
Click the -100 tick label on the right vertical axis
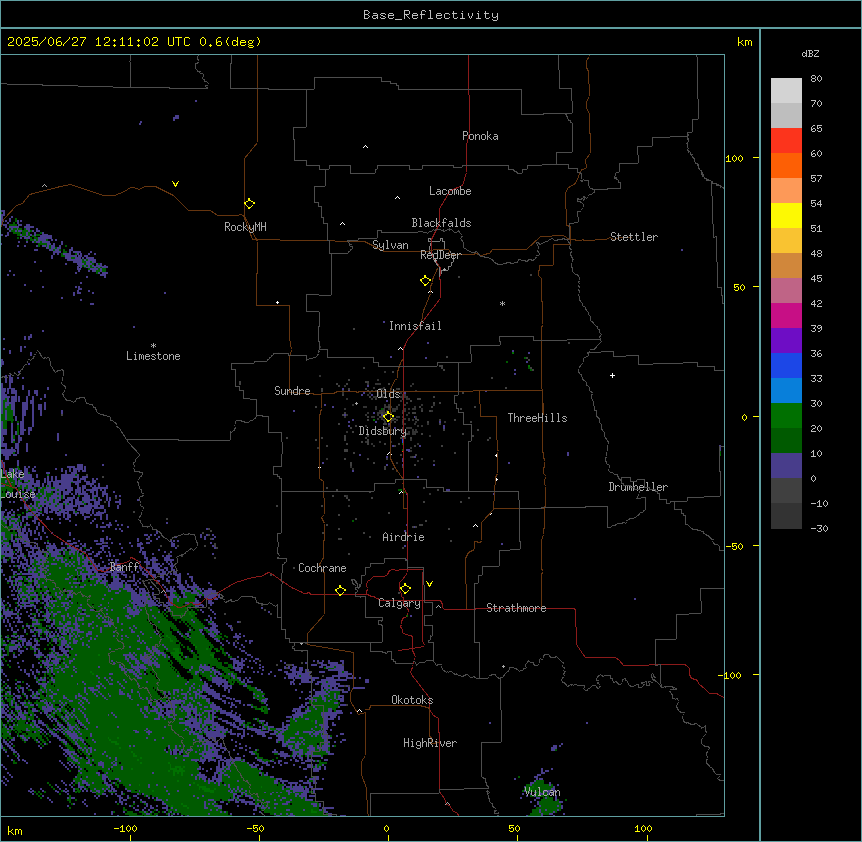click(731, 675)
